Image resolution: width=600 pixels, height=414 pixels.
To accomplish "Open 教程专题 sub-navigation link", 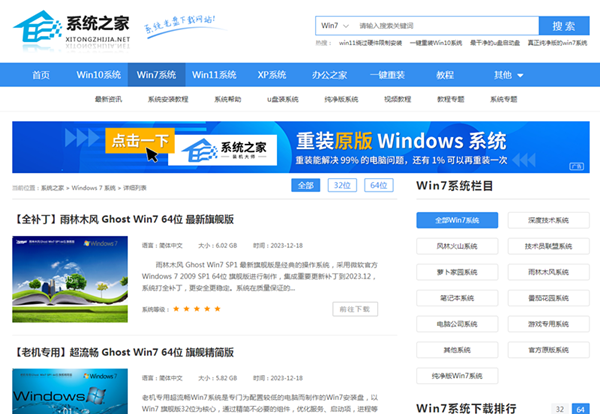I will click(x=451, y=99).
